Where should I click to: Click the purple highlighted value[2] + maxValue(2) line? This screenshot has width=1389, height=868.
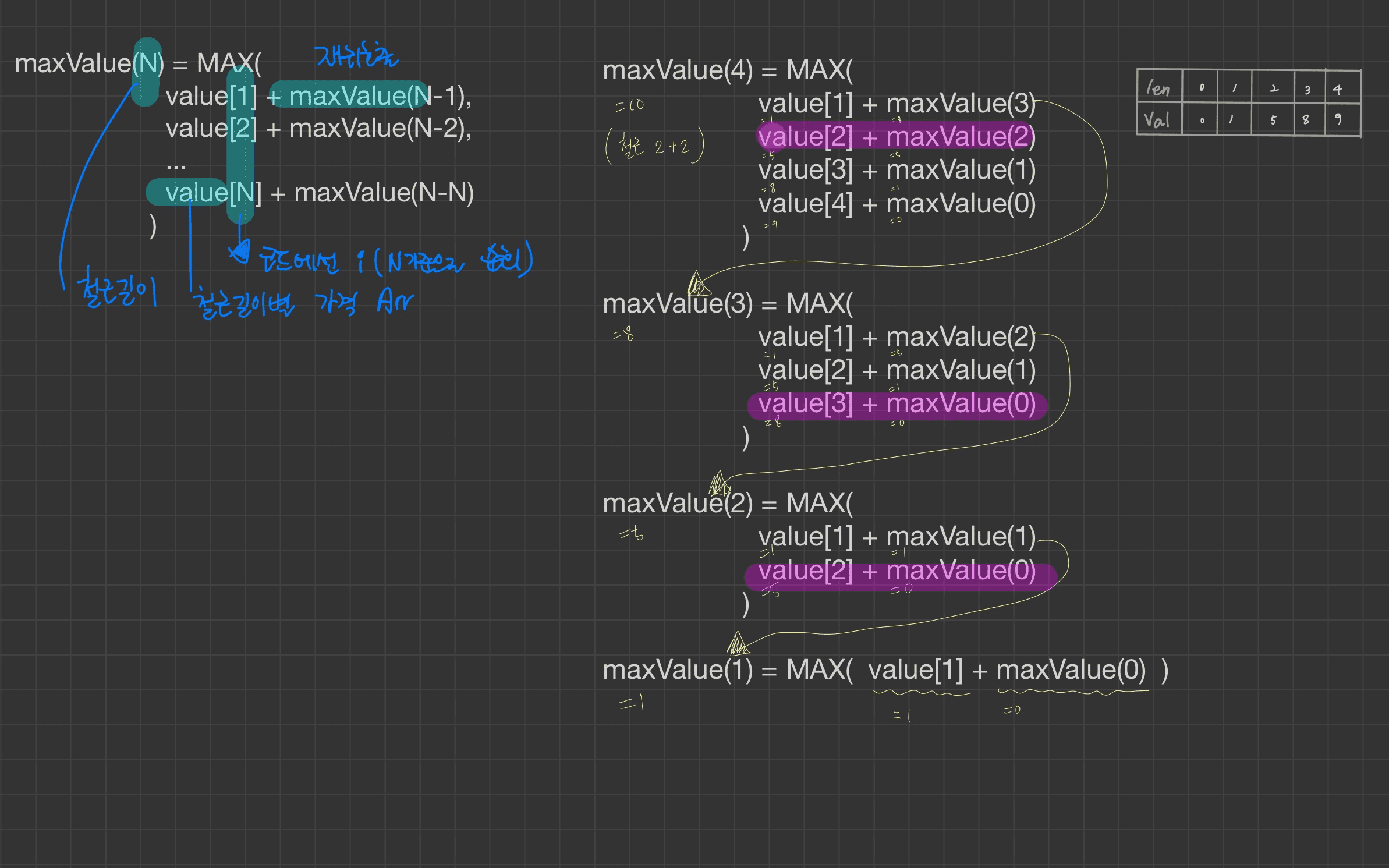(x=896, y=137)
